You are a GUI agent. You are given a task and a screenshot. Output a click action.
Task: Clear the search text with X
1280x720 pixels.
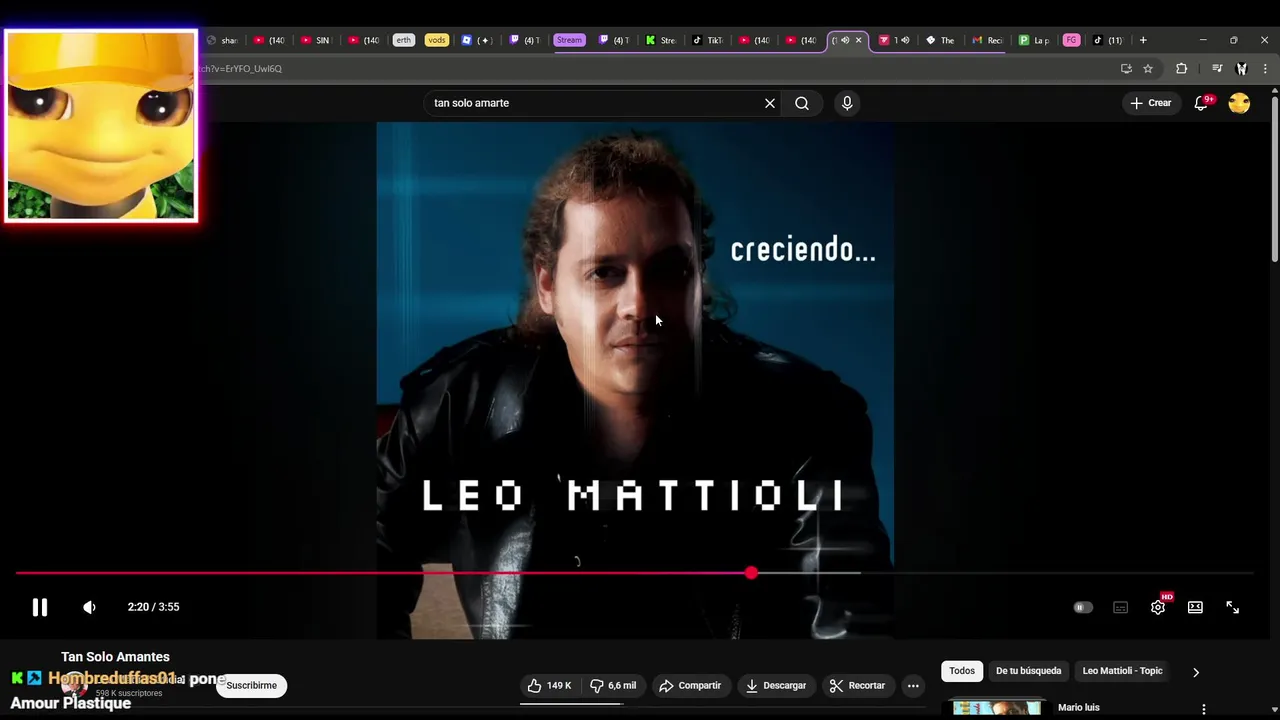tap(770, 103)
